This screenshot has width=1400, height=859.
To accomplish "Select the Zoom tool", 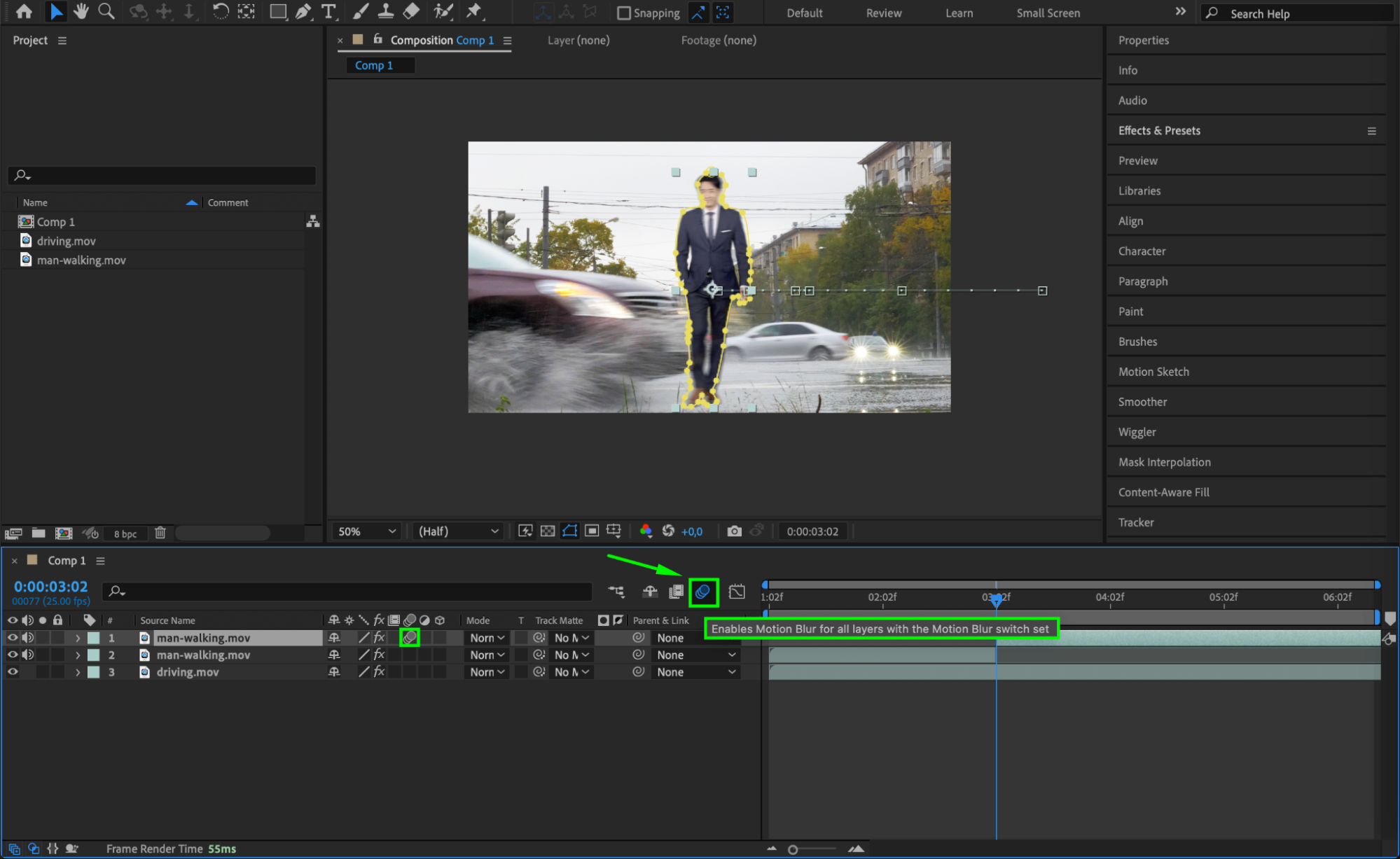I will pos(106,11).
